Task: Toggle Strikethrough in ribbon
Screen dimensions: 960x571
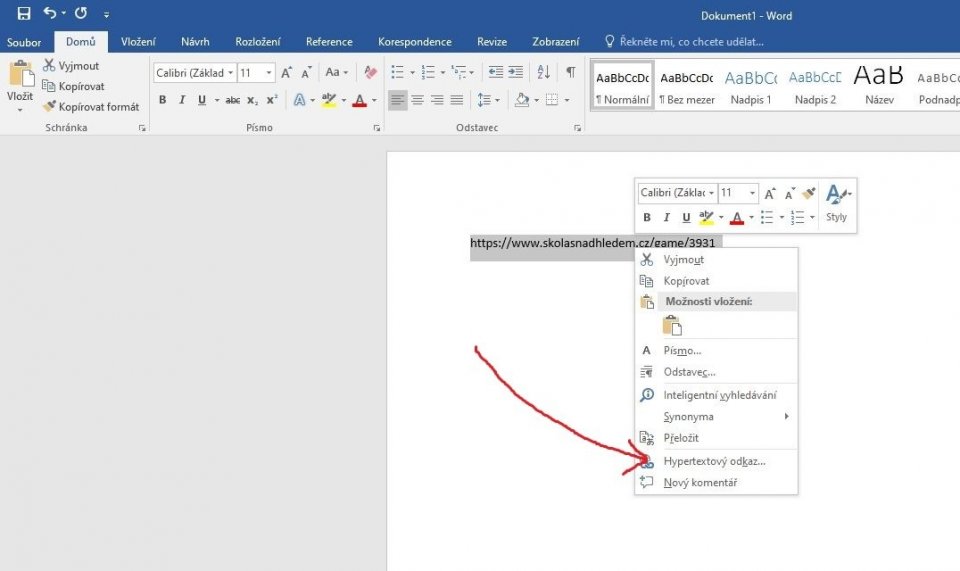Action: 233,100
